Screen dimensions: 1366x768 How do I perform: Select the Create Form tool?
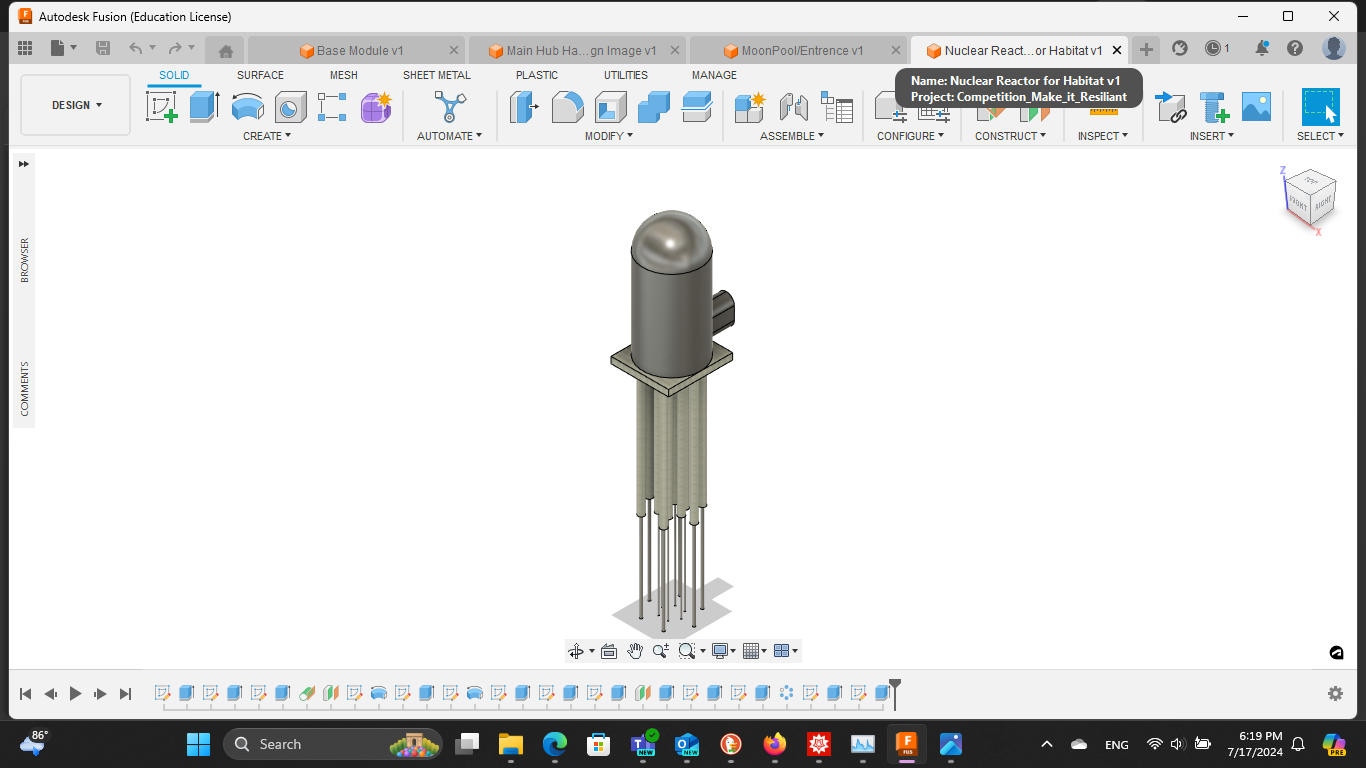coord(376,106)
